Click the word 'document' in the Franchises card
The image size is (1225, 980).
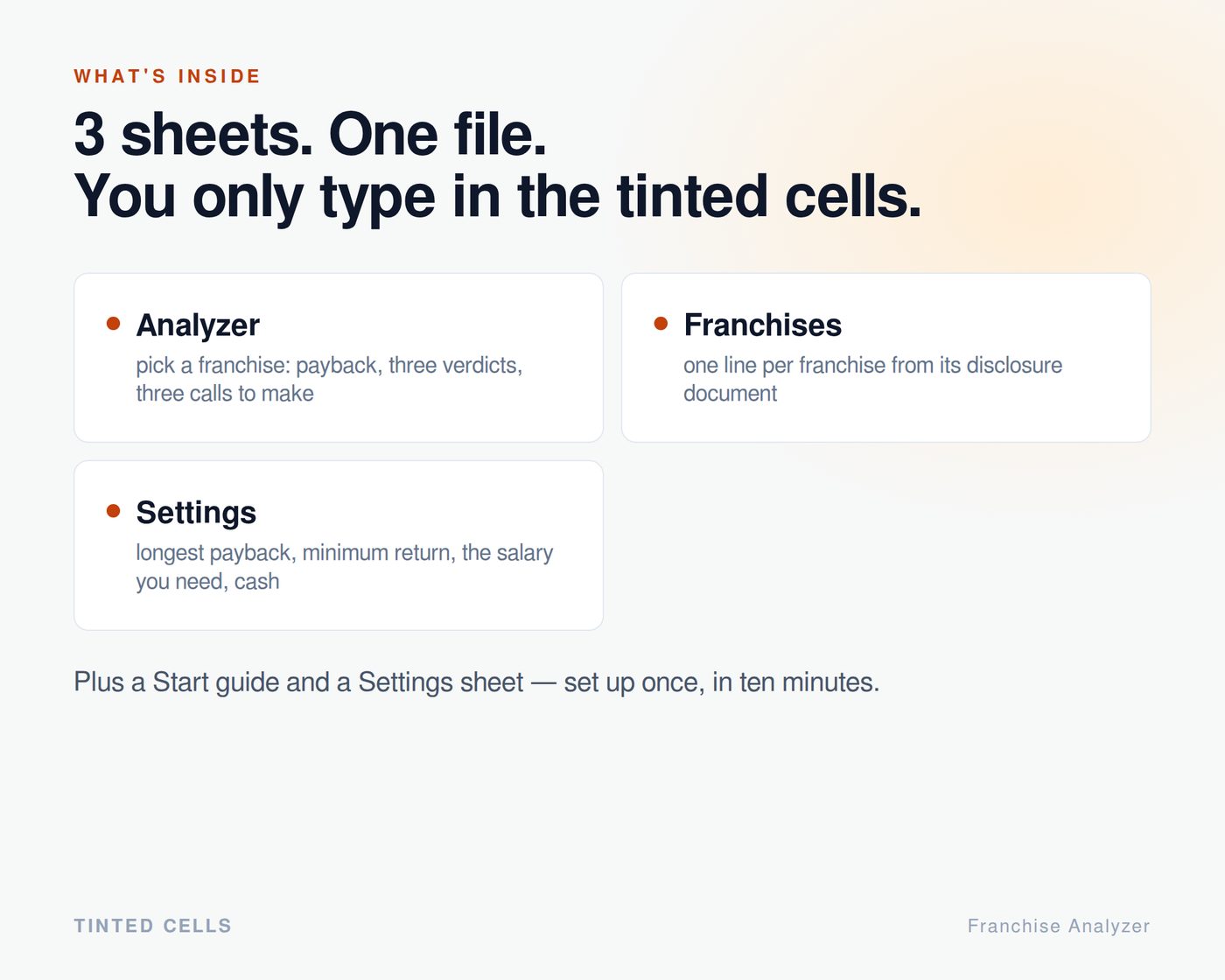click(730, 394)
